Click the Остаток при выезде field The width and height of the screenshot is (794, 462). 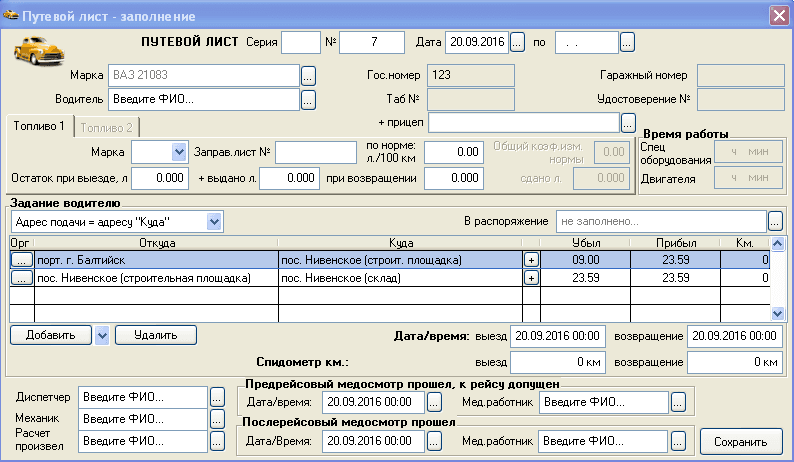tap(160, 178)
